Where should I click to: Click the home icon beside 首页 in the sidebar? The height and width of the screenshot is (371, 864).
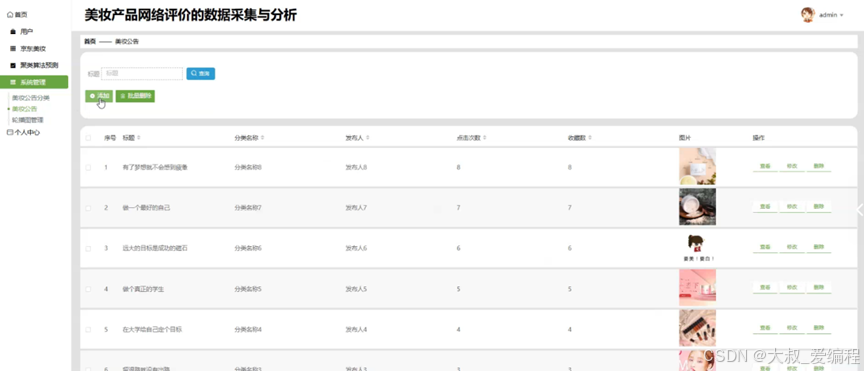(x=10, y=15)
